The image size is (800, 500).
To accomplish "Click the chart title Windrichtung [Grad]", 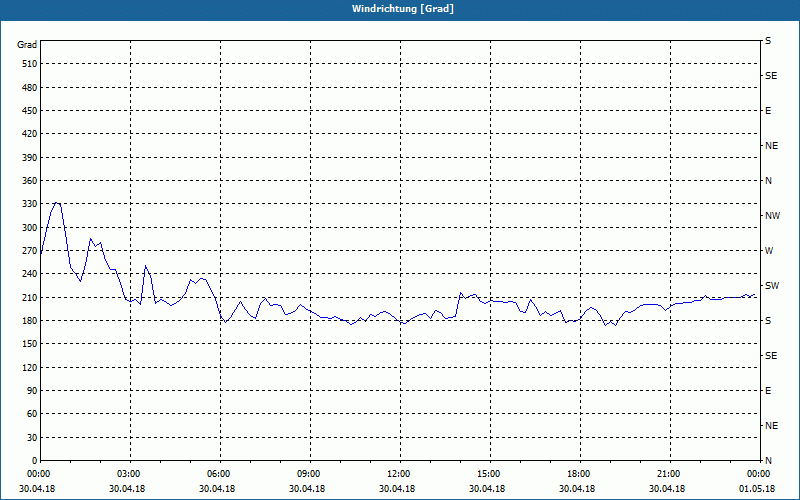I will (403, 9).
